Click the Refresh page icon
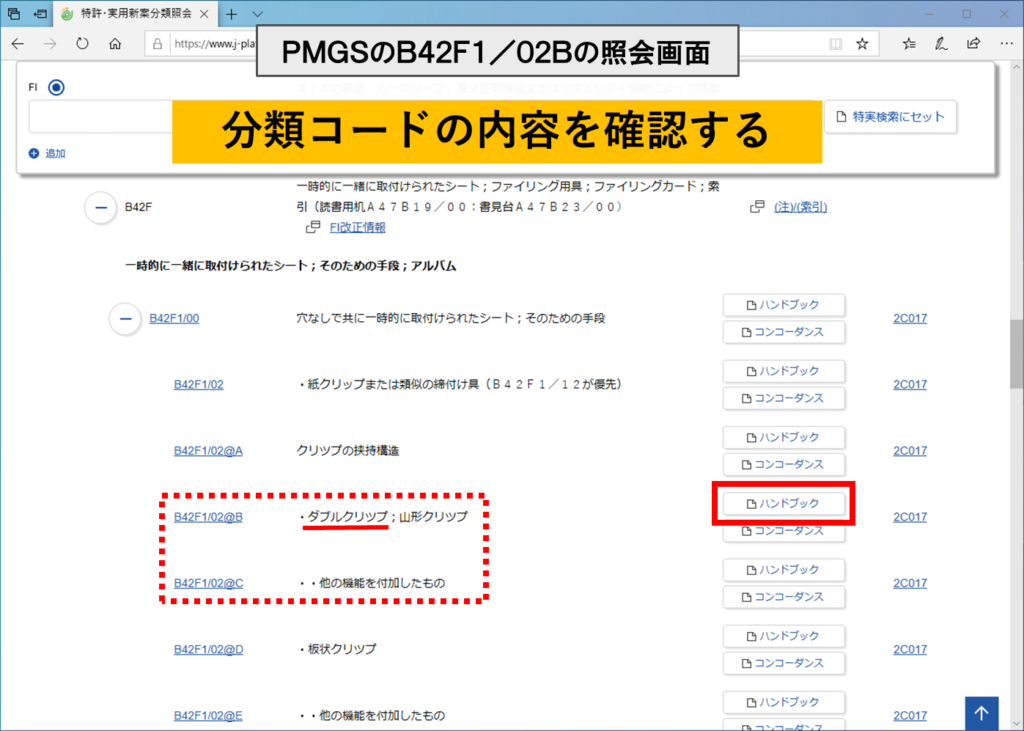The image size is (1024, 731). tap(82, 44)
